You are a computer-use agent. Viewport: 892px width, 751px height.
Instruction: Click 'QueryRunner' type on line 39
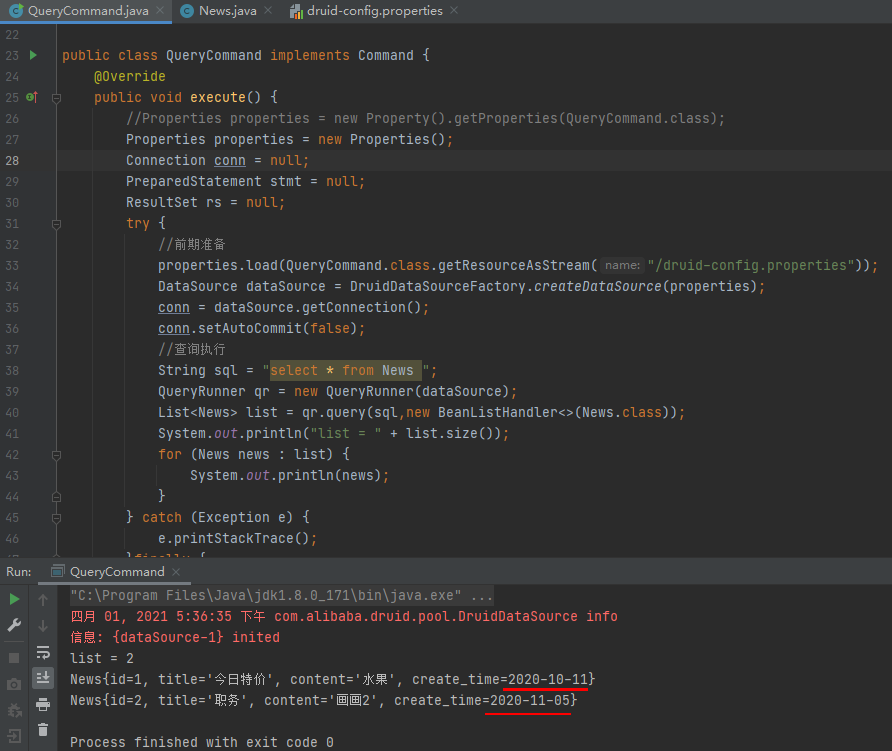pyautogui.click(x=201, y=391)
